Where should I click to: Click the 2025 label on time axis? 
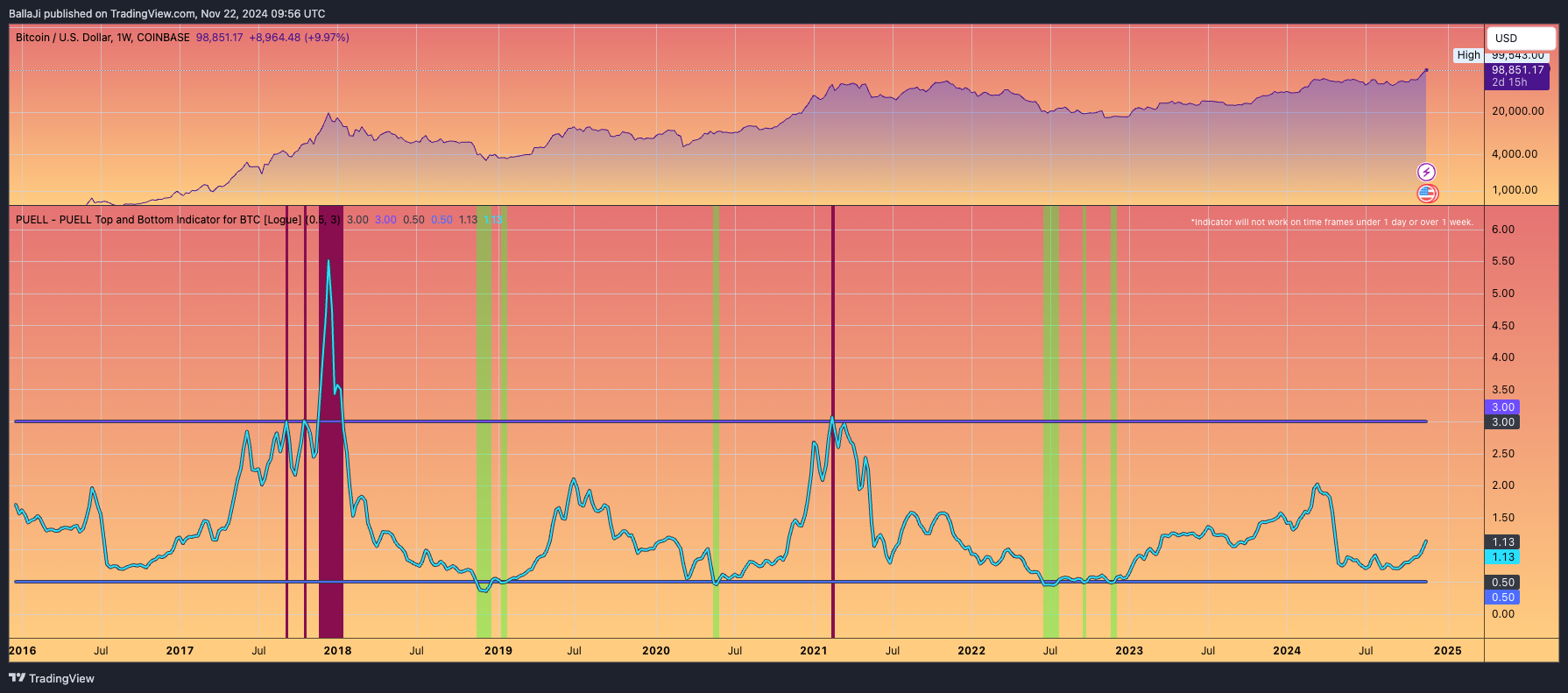(1448, 651)
